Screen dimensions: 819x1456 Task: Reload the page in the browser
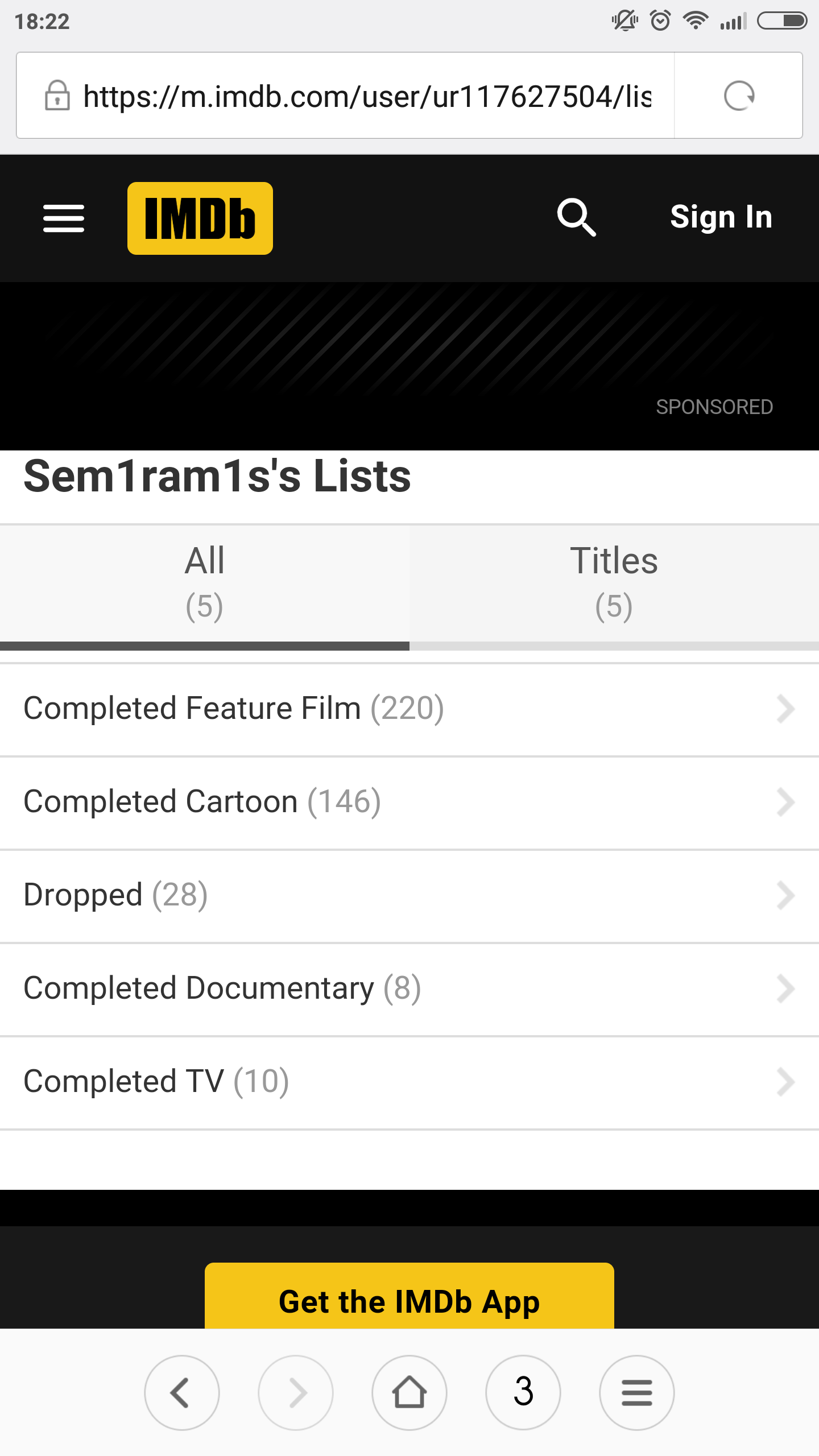[739, 96]
